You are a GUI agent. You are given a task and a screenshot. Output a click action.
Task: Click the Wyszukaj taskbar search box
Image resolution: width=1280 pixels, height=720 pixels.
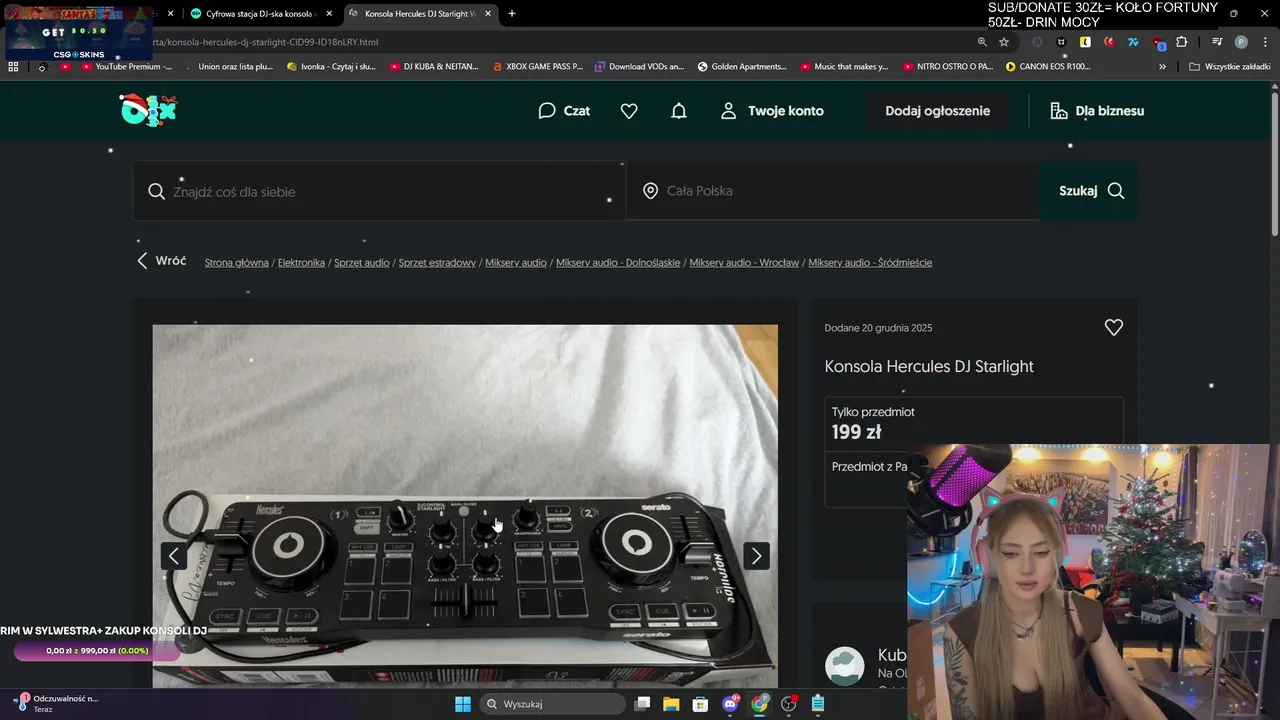click(553, 704)
